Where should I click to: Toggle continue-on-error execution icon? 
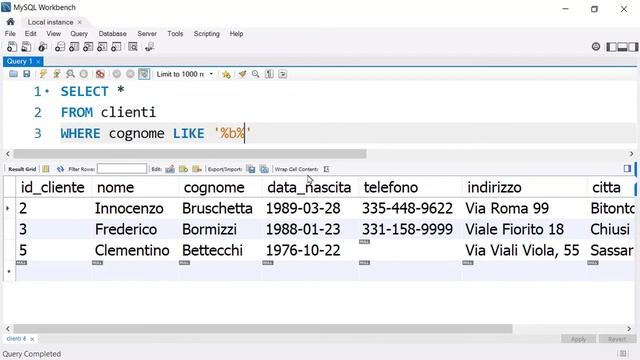[x=100, y=74]
